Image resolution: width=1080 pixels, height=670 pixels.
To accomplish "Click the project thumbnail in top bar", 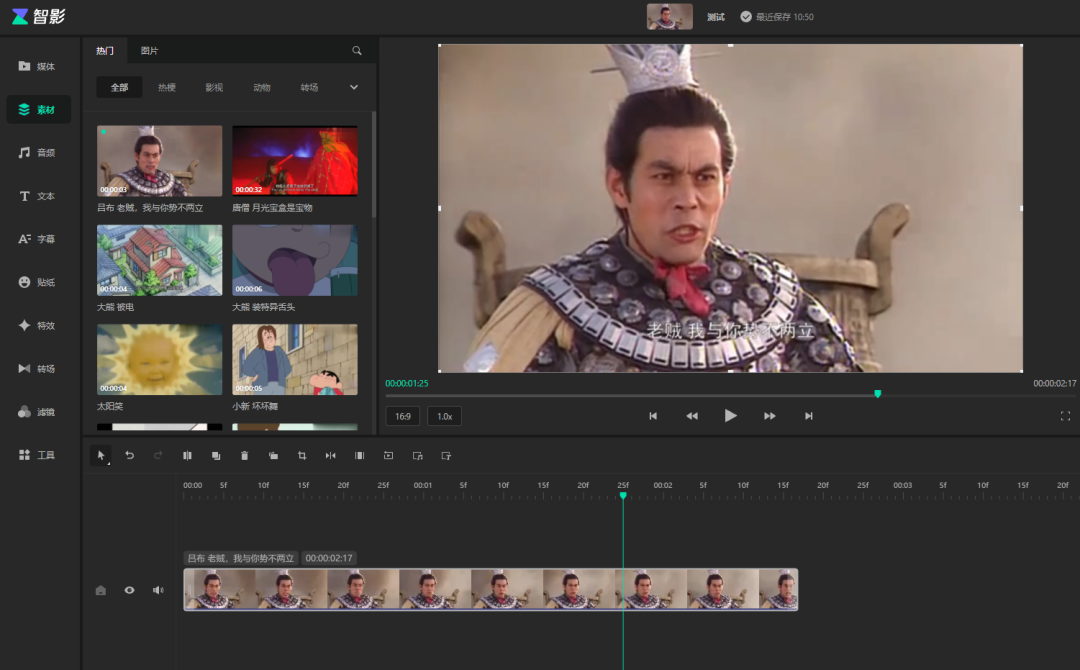I will point(669,17).
